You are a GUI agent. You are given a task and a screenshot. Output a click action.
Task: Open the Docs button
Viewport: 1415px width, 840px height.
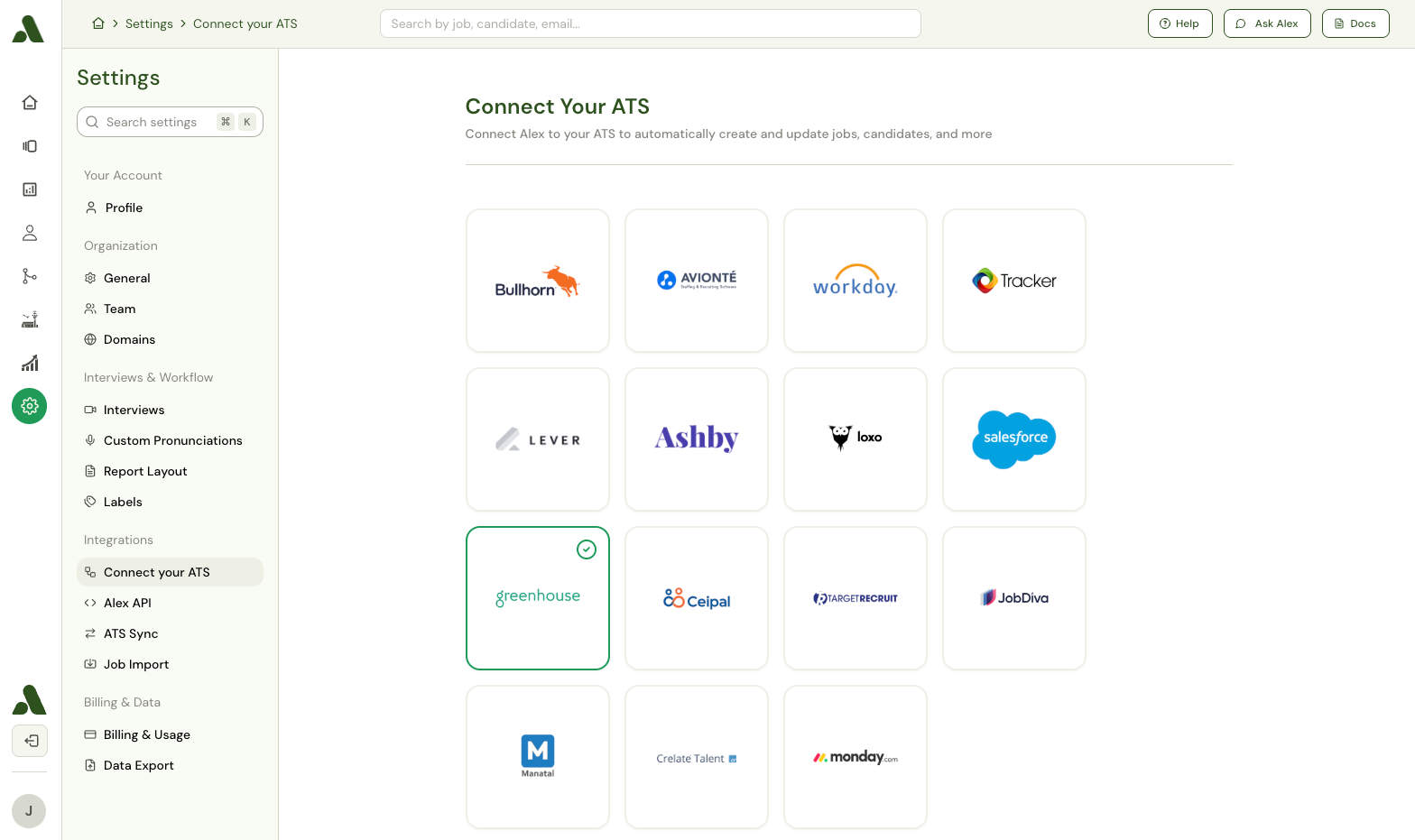click(1355, 23)
